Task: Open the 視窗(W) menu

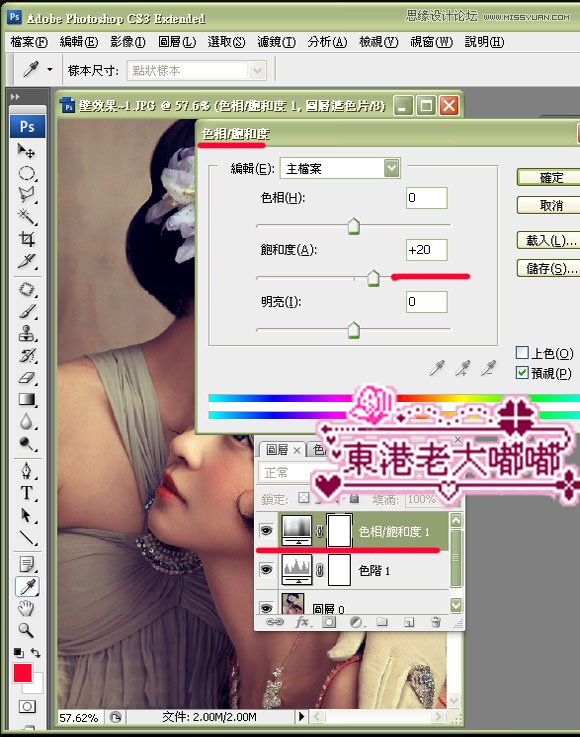Action: [431, 42]
